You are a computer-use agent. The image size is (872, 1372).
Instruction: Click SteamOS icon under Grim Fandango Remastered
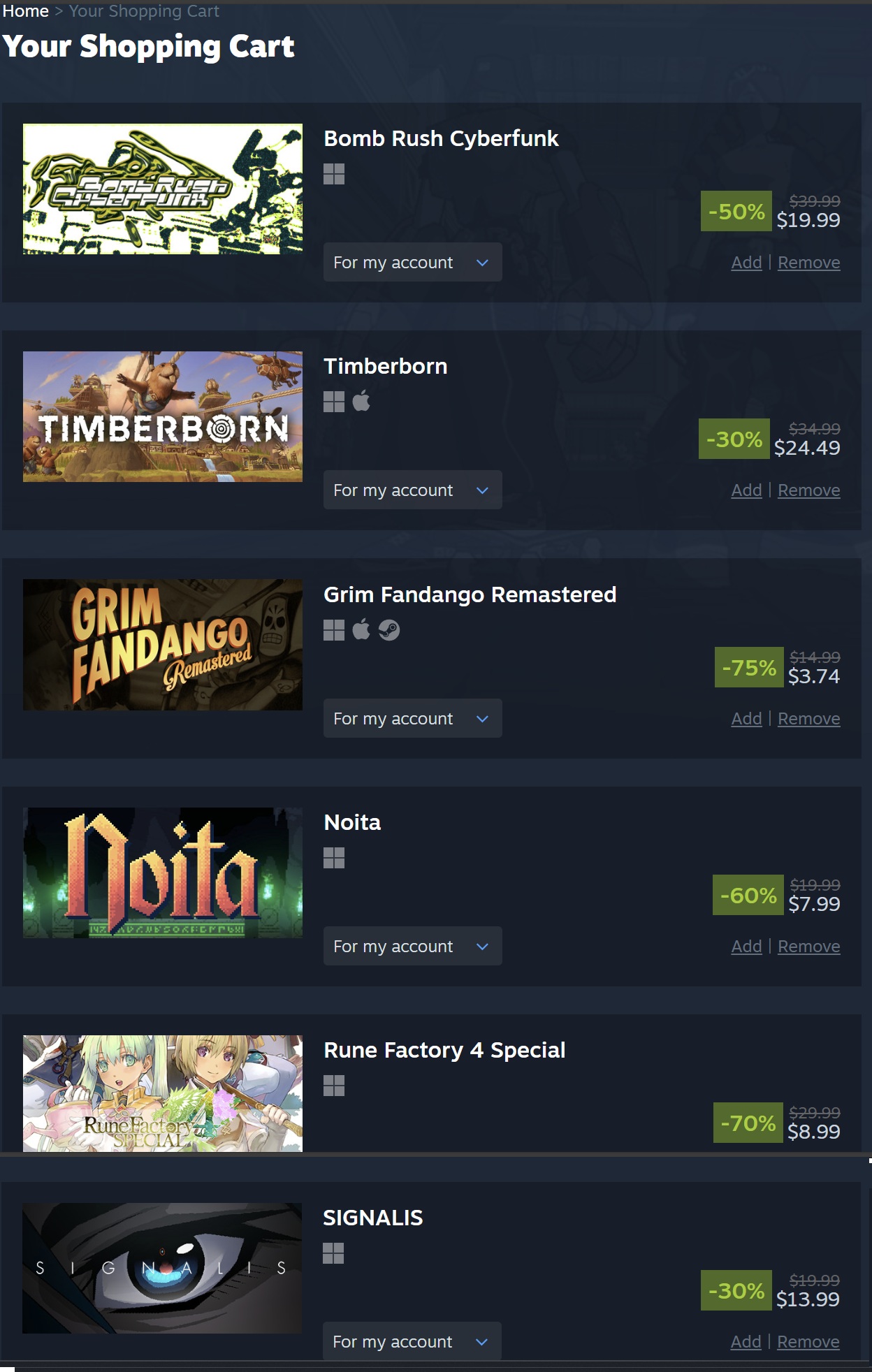coord(389,630)
